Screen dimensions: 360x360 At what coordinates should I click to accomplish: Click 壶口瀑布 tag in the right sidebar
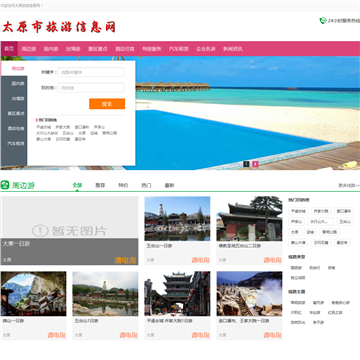[x=344, y=211]
